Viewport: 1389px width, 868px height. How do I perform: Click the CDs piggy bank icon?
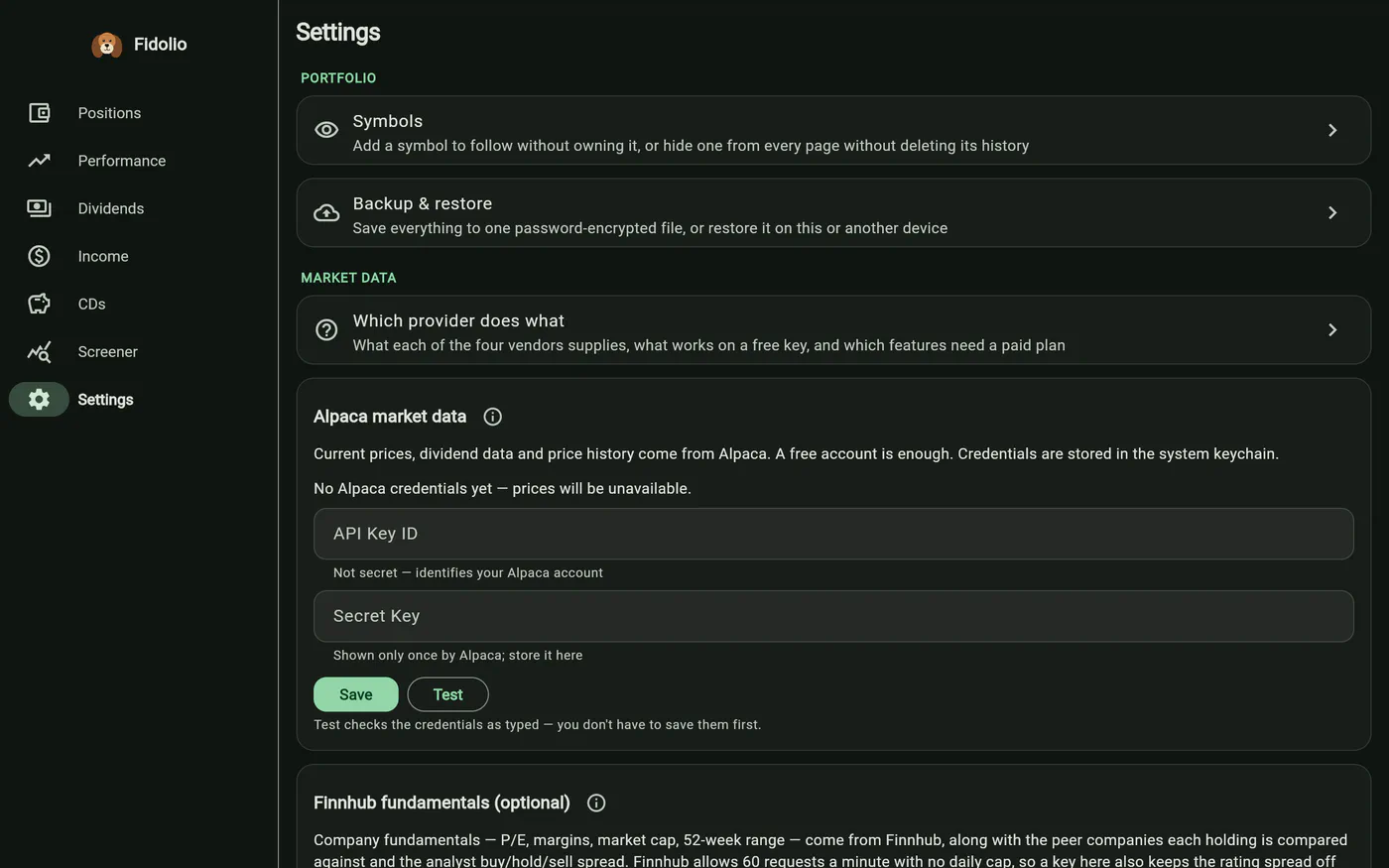(x=39, y=304)
